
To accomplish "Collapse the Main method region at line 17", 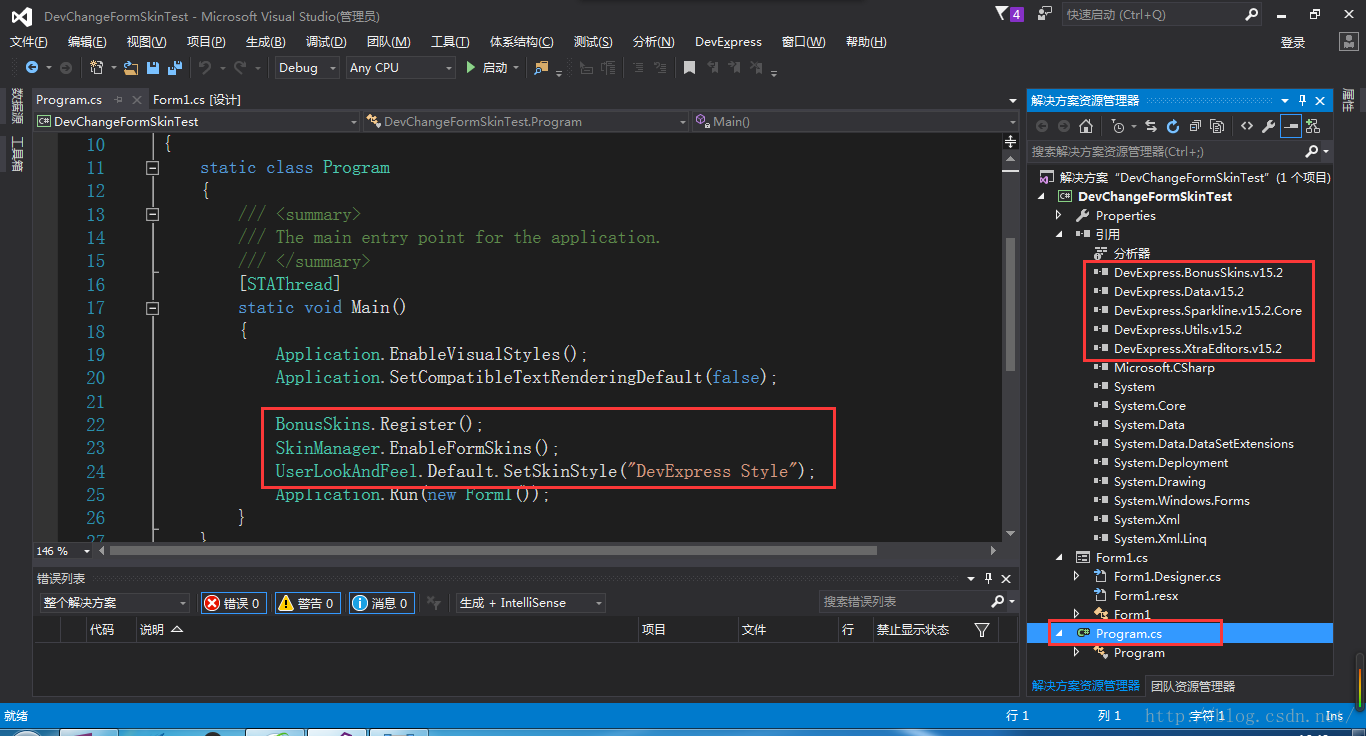I will pyautogui.click(x=153, y=308).
